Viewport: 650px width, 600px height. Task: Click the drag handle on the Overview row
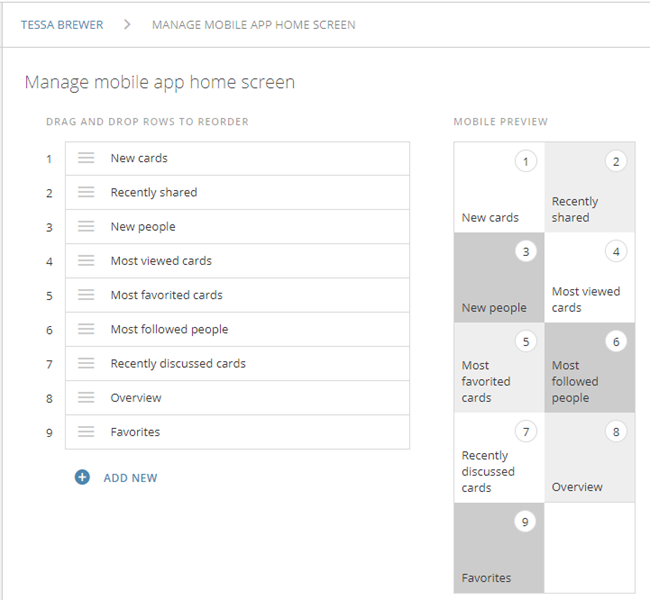[86, 398]
